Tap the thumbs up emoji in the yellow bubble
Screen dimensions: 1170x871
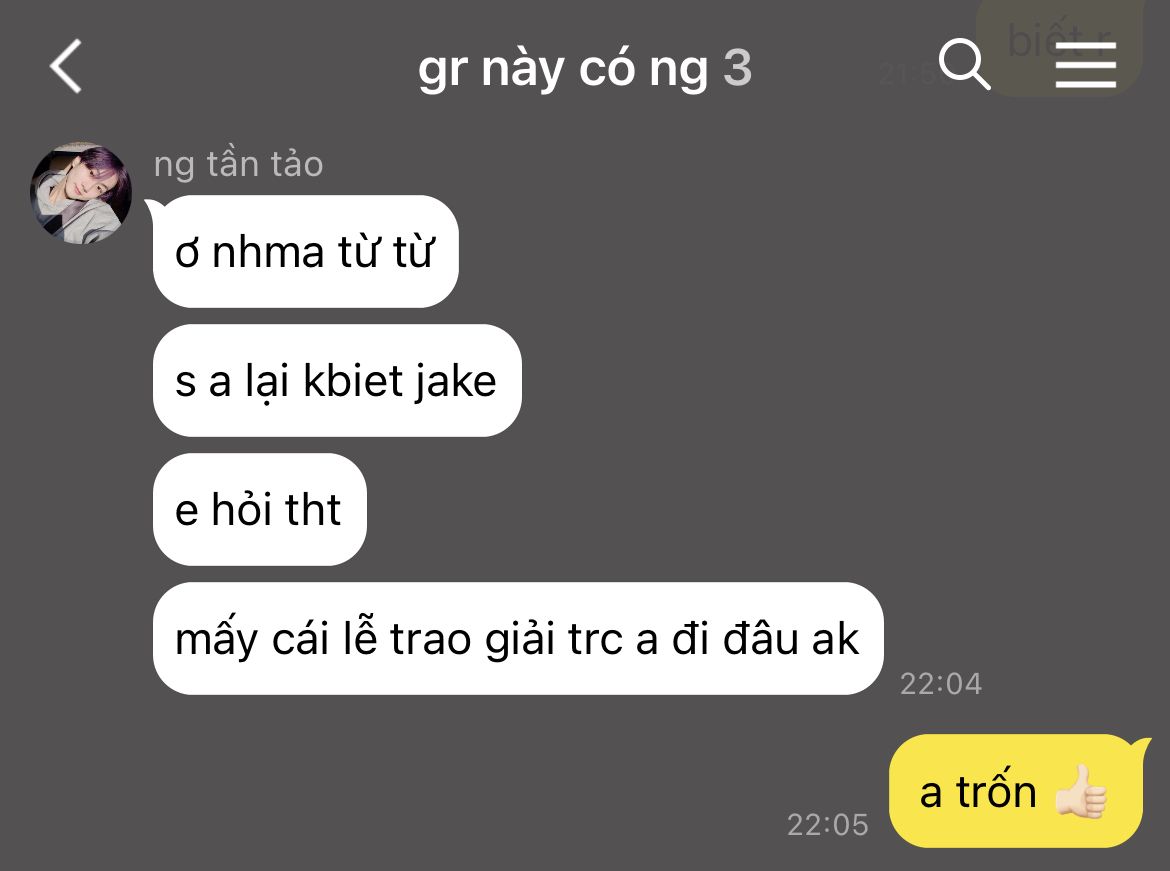pos(1081,791)
